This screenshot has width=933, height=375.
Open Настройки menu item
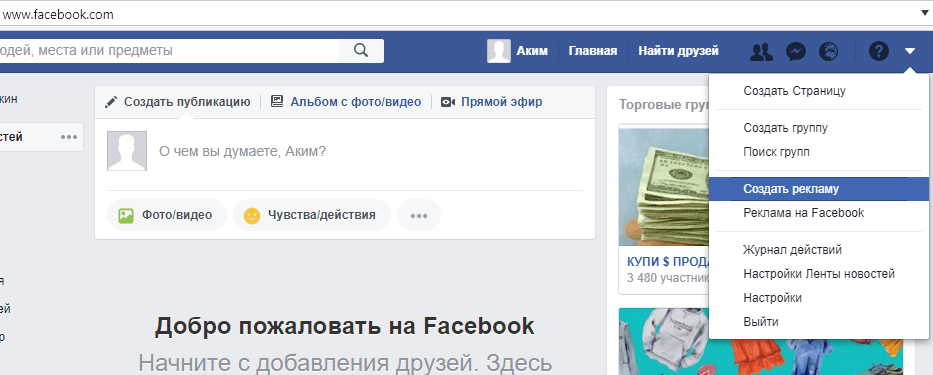pyautogui.click(x=819, y=298)
